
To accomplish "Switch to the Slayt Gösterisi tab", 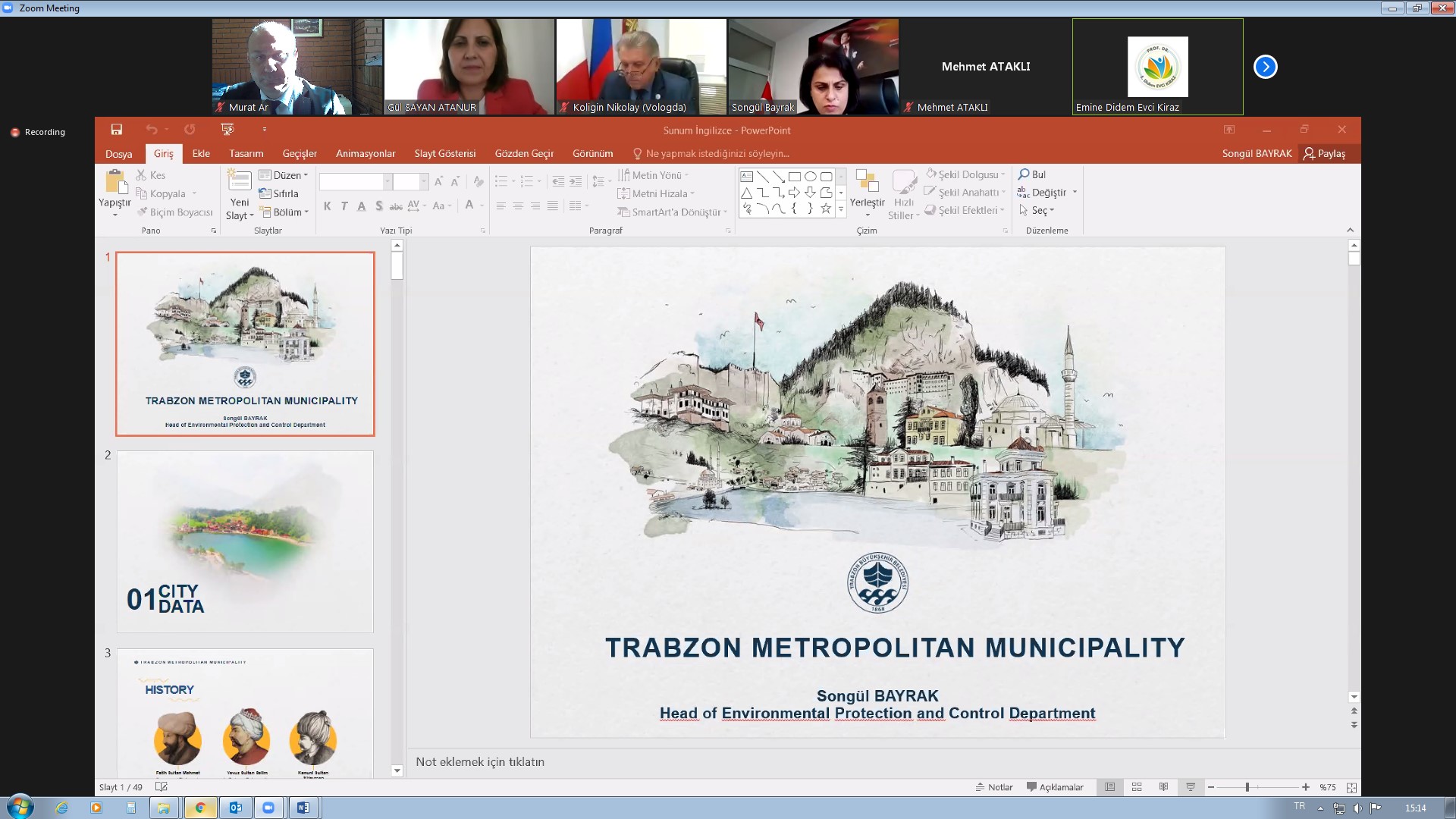I will click(x=445, y=153).
